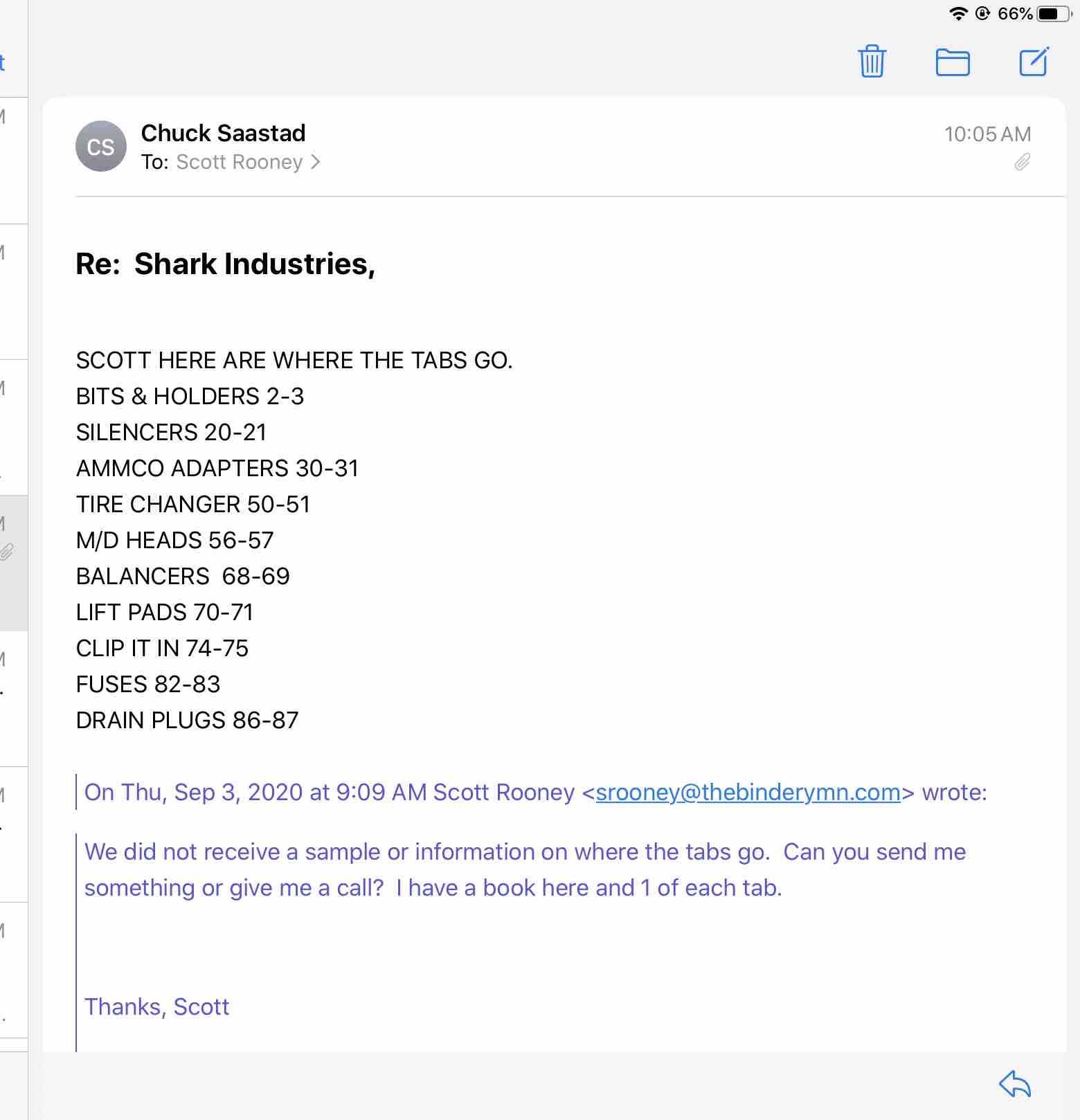Tap sender name Chuck Saastad
The width and height of the screenshot is (1080, 1120).
[223, 133]
